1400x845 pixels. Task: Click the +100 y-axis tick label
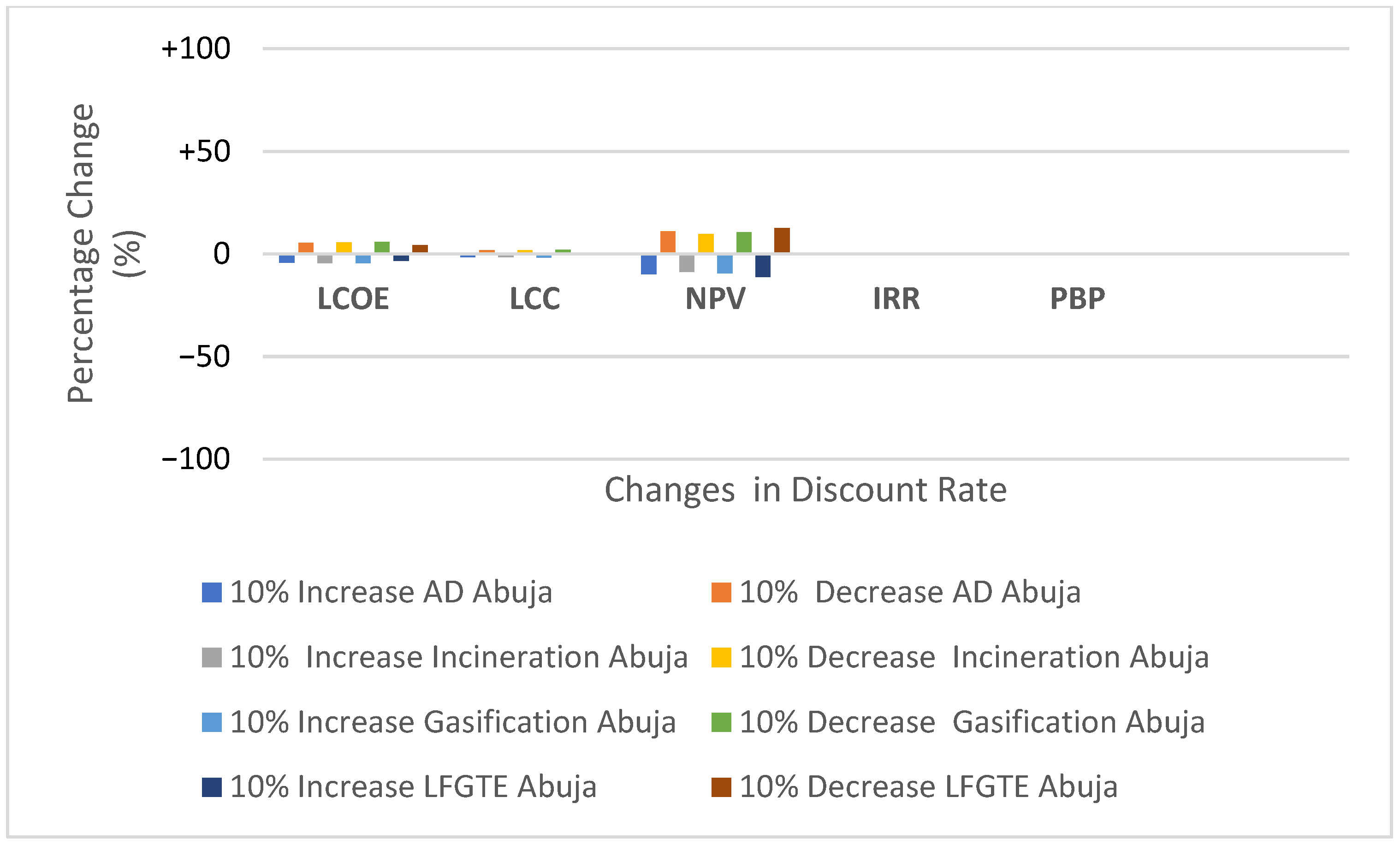coord(196,49)
